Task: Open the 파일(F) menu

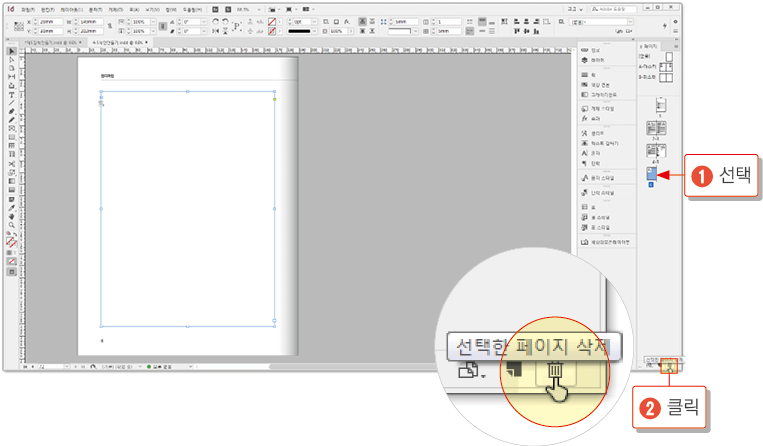Action: (x=28, y=9)
